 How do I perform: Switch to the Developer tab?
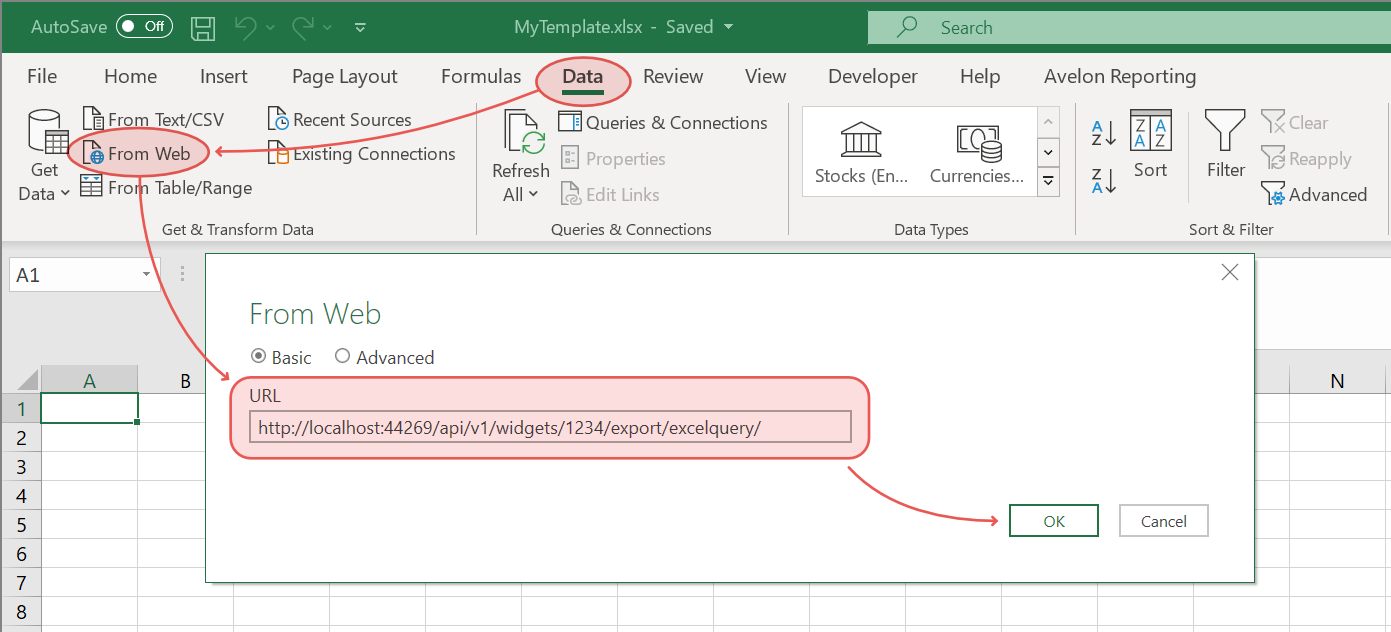[x=873, y=76]
